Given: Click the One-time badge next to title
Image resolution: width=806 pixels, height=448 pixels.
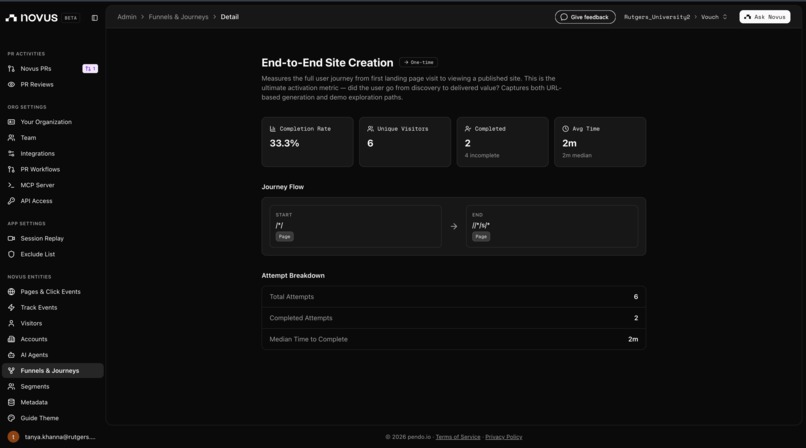Looking at the screenshot, I should [x=418, y=62].
